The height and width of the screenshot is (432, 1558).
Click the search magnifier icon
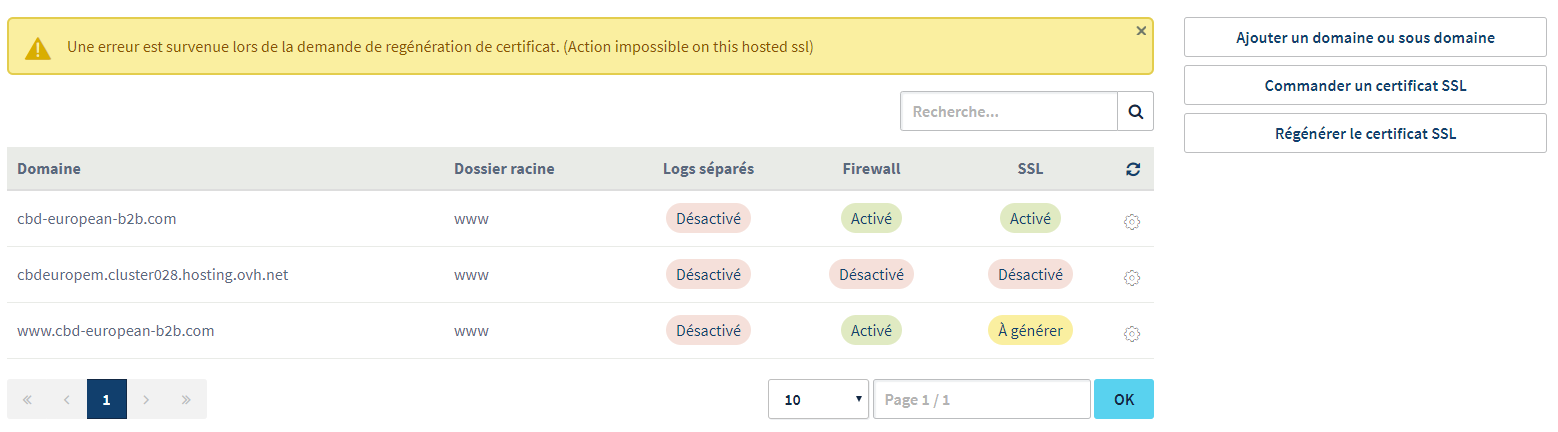(x=1135, y=112)
